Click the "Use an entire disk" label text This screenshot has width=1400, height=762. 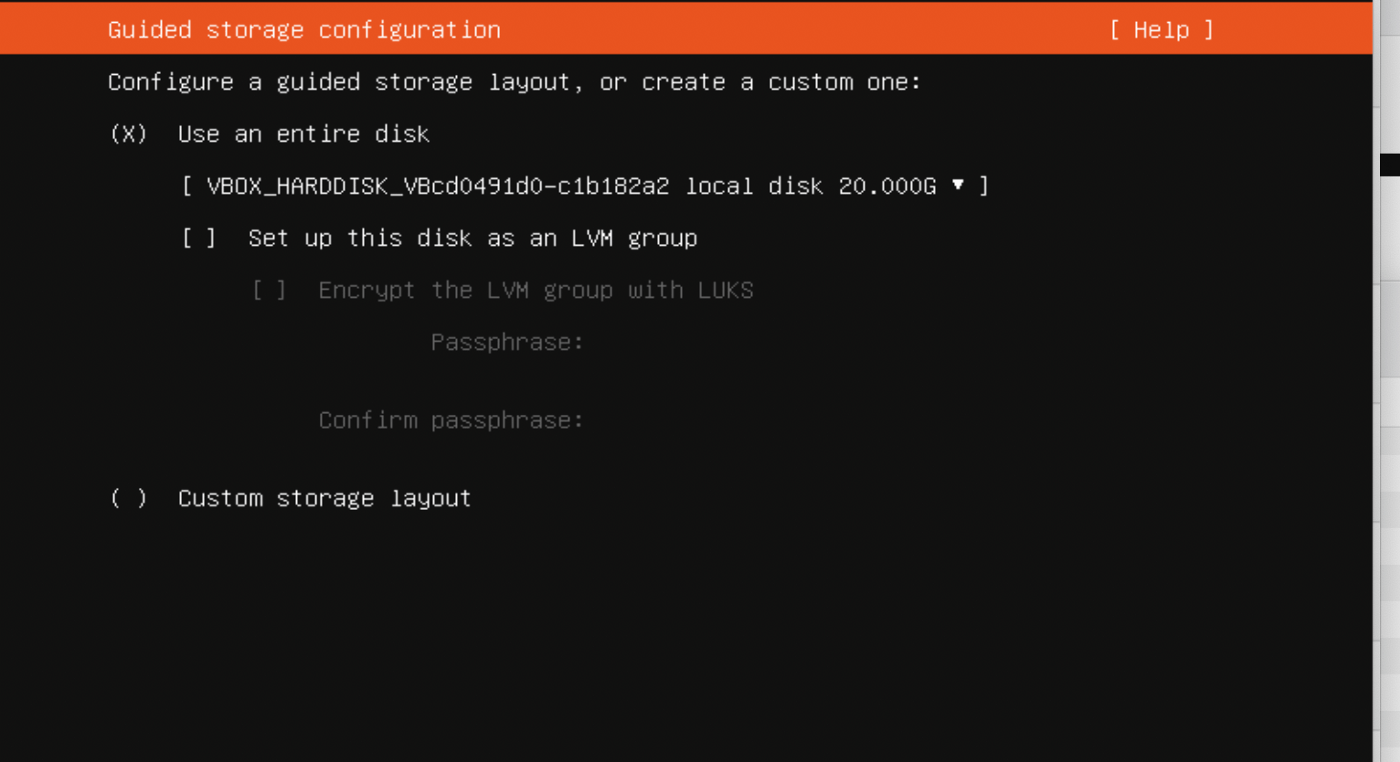pyautogui.click(x=304, y=134)
